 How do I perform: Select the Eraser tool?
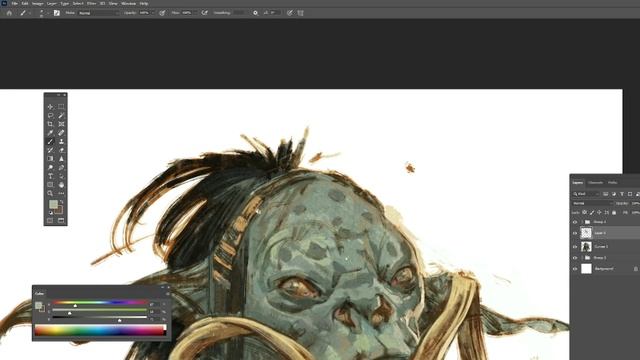pyautogui.click(x=61, y=150)
